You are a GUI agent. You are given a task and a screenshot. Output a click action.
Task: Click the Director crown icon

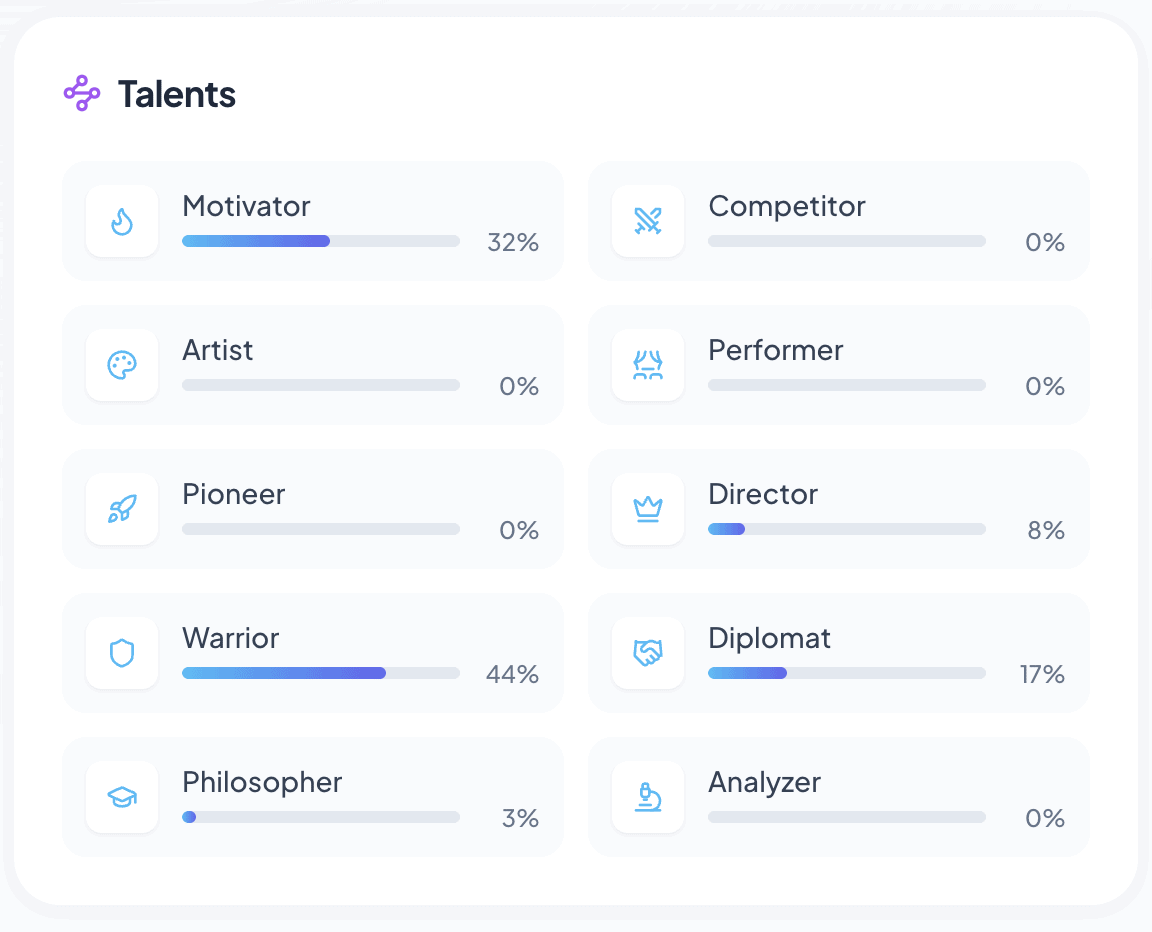coord(648,509)
